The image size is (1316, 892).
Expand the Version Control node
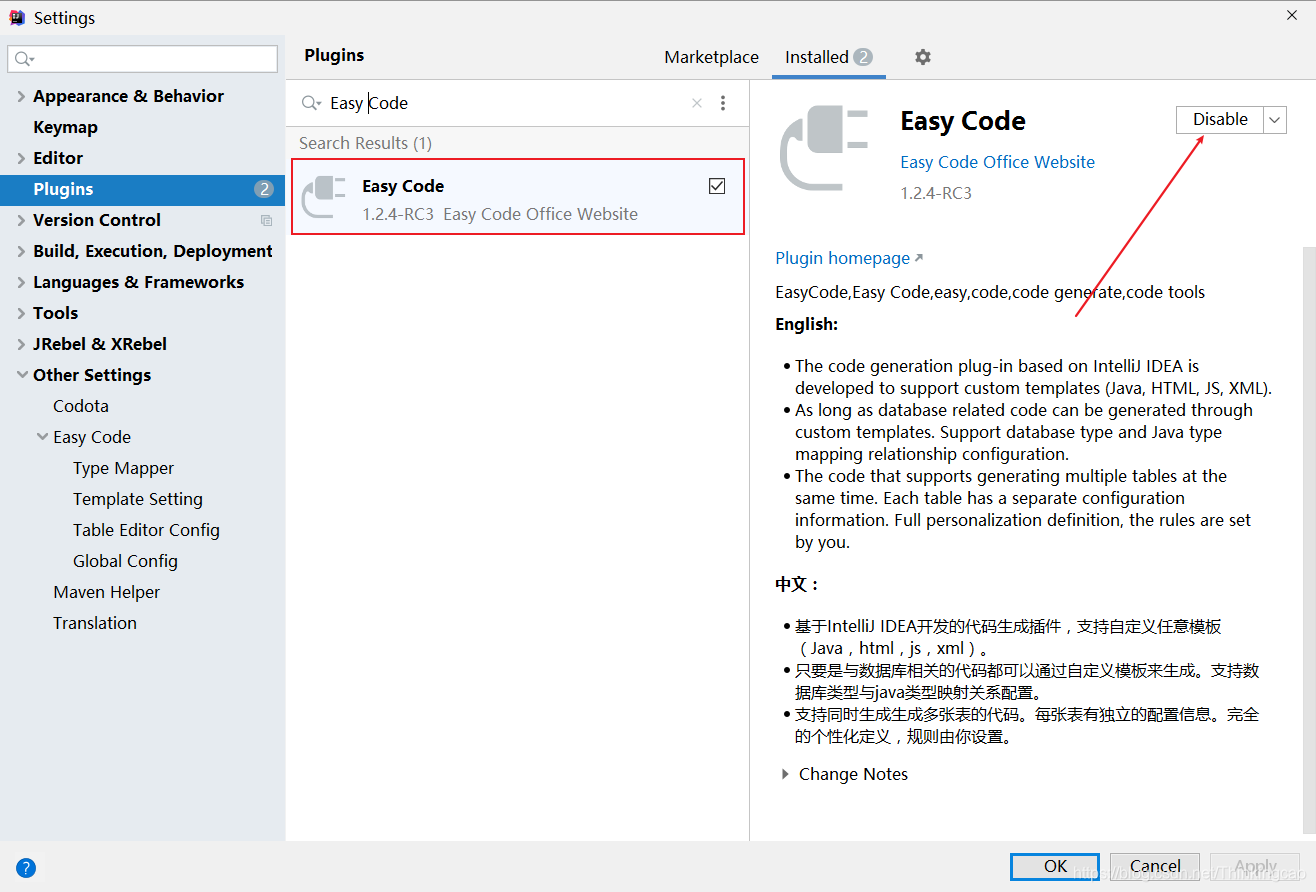21,221
